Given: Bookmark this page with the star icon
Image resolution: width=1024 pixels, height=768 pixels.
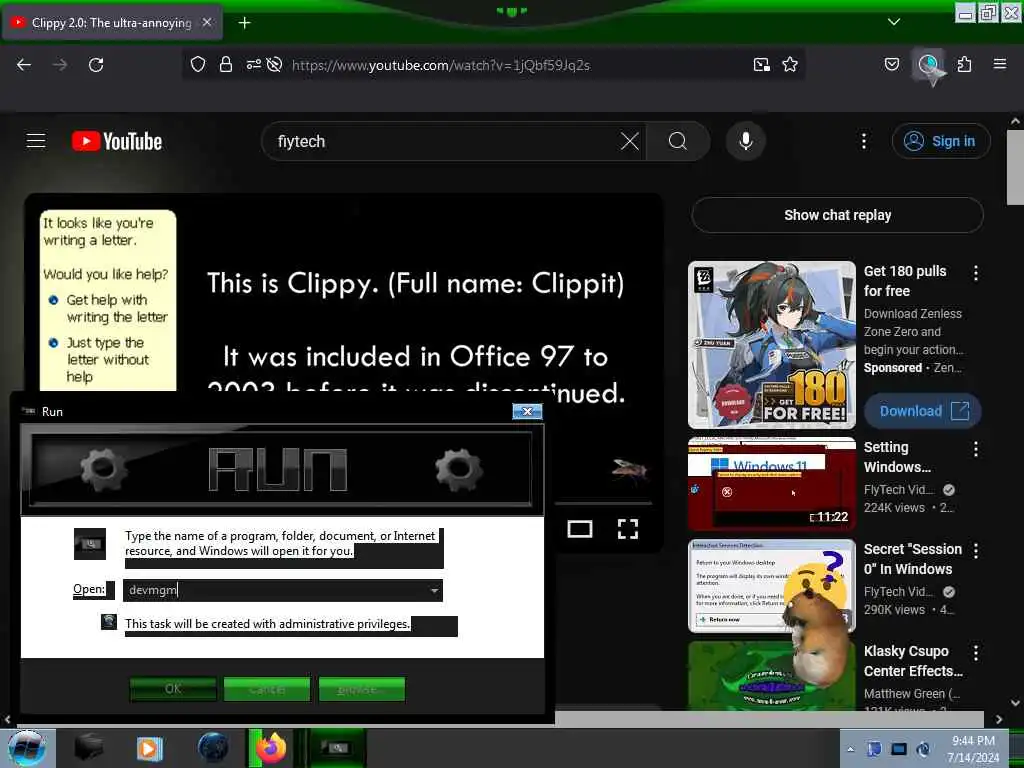Looking at the screenshot, I should click(790, 65).
